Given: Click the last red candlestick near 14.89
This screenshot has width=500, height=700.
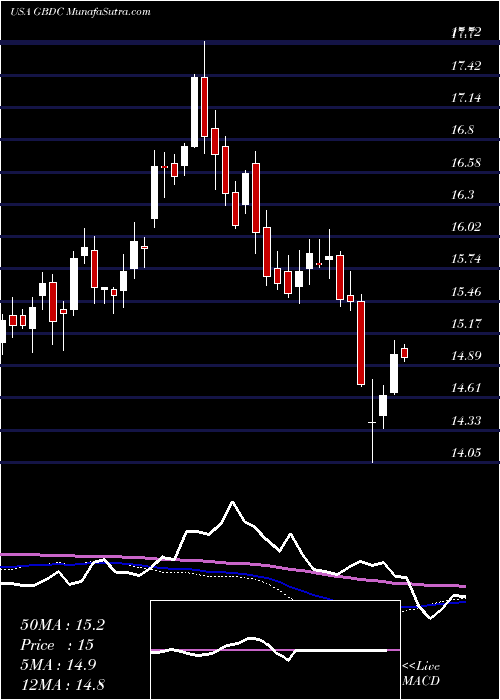Looking at the screenshot, I should [405, 353].
